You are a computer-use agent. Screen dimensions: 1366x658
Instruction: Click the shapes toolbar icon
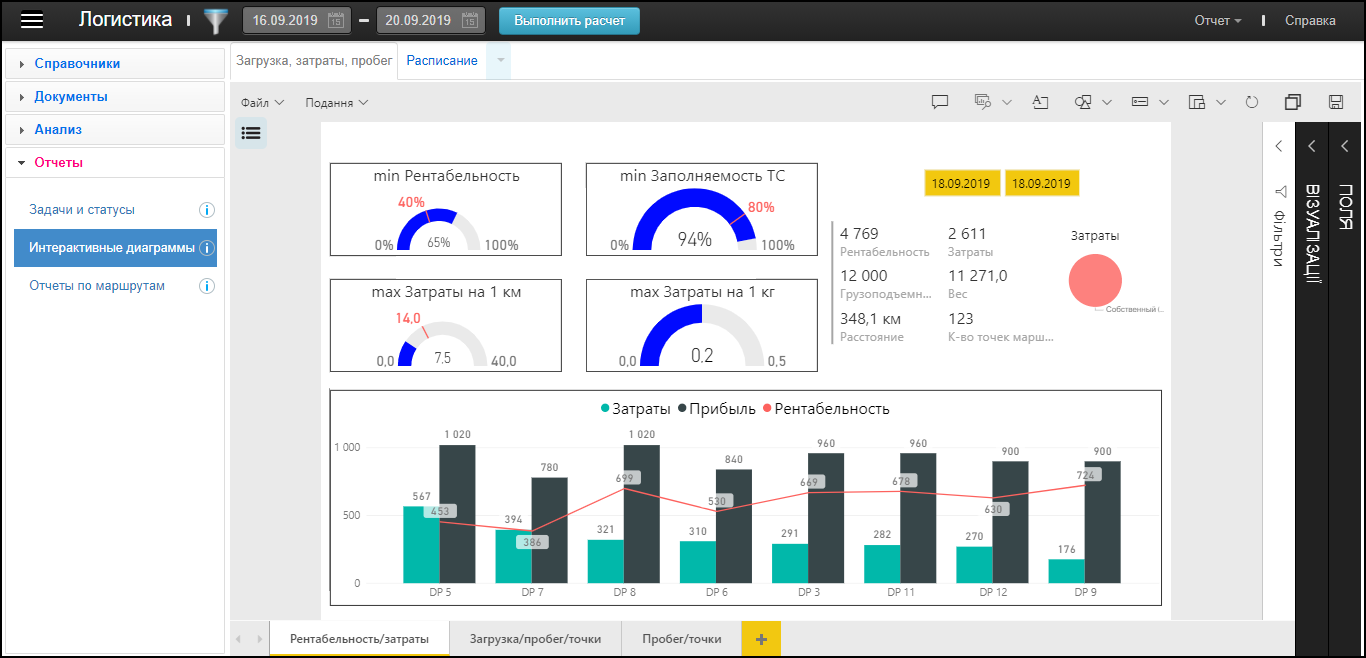tap(1084, 102)
